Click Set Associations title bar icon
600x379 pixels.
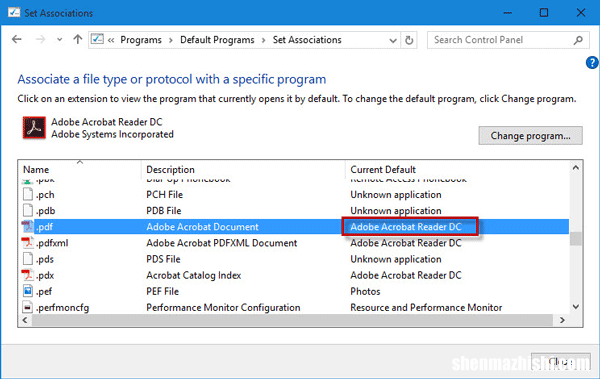[14, 12]
